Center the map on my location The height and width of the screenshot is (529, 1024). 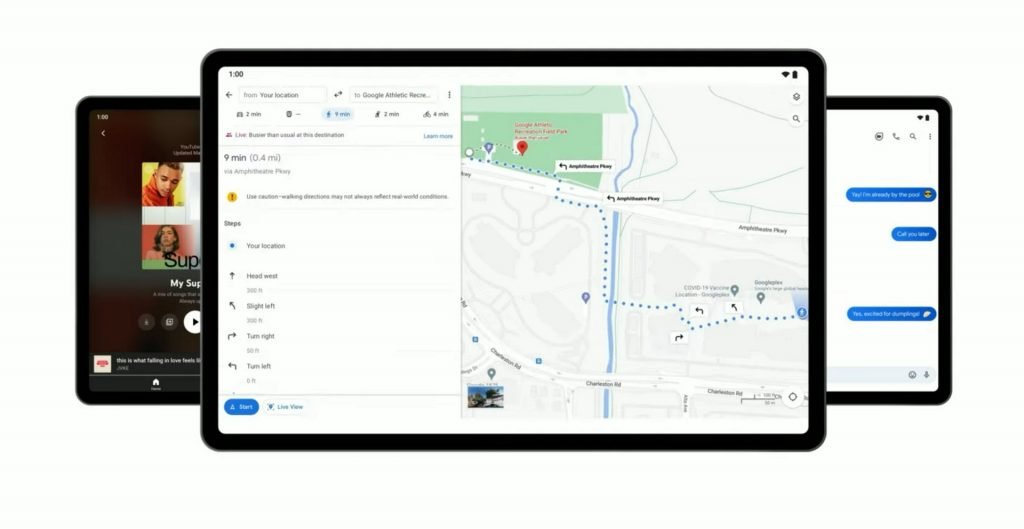(793, 397)
